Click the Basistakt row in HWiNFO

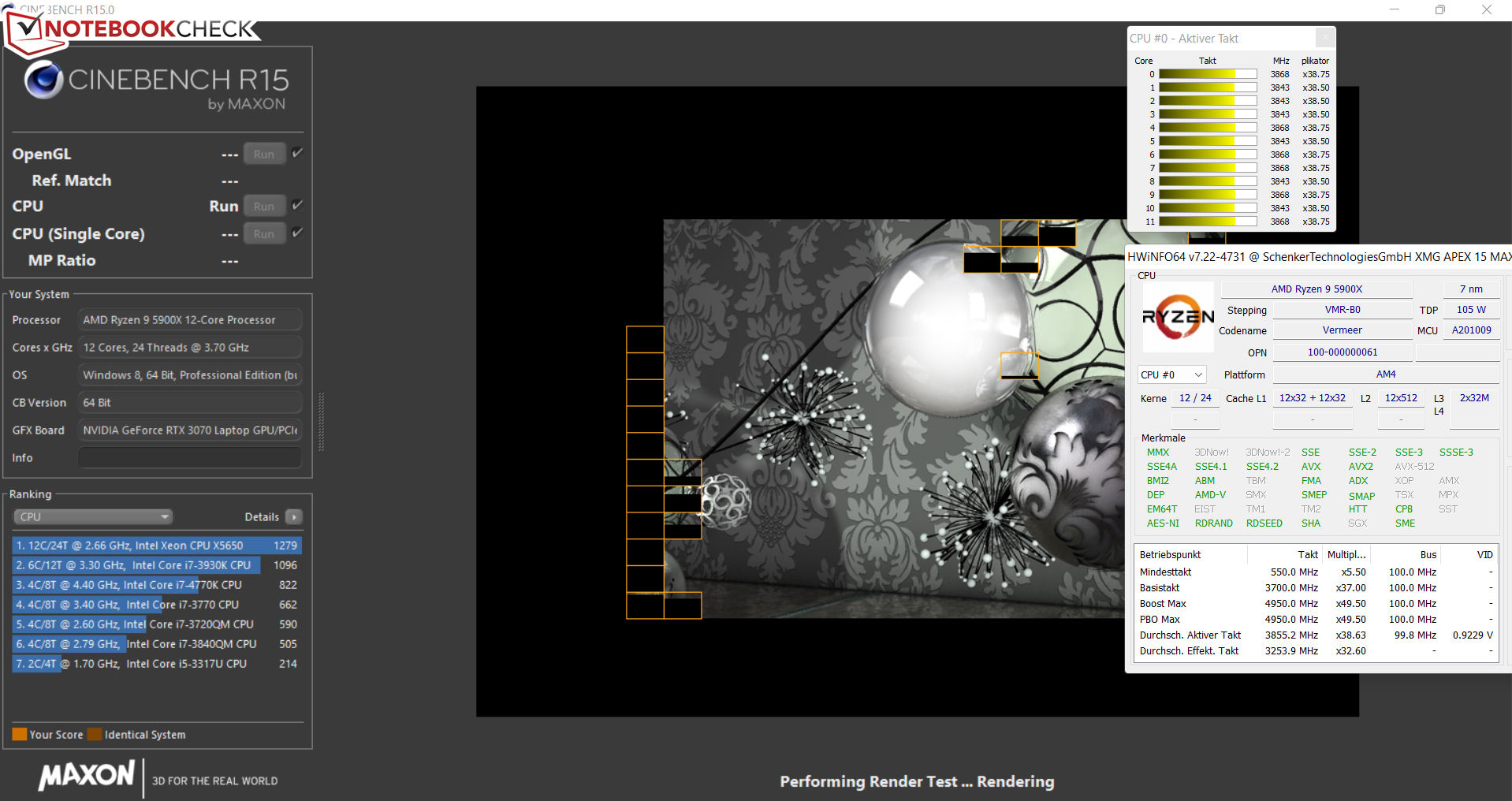point(1316,588)
